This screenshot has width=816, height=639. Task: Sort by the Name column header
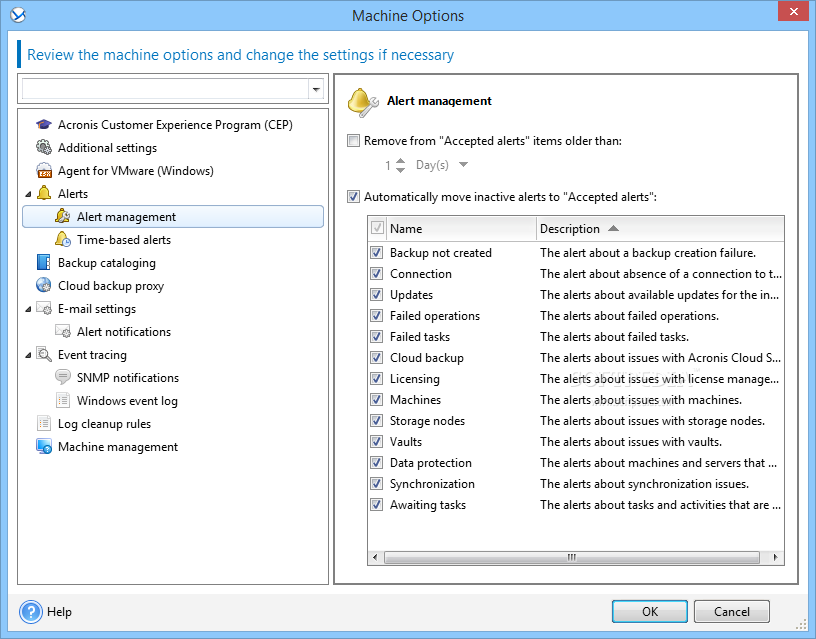(x=462, y=228)
